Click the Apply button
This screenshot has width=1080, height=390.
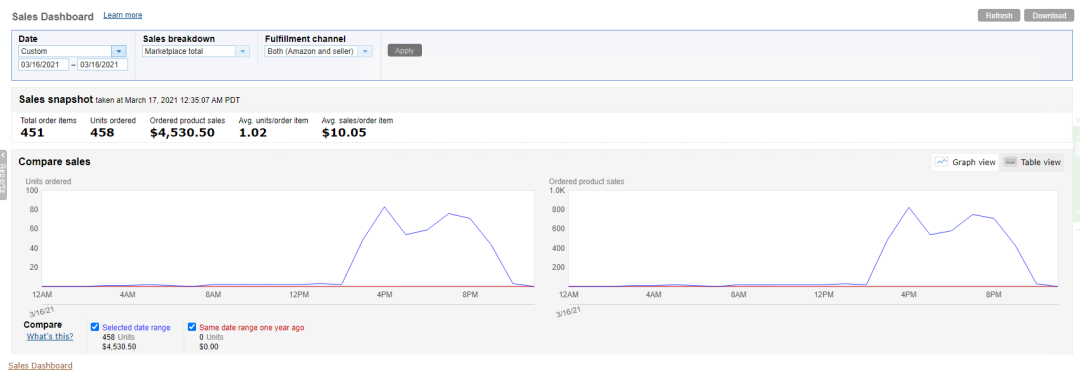[x=405, y=50]
